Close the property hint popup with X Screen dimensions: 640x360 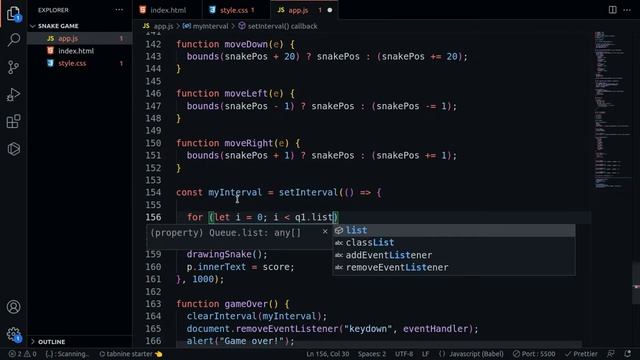coord(325,232)
